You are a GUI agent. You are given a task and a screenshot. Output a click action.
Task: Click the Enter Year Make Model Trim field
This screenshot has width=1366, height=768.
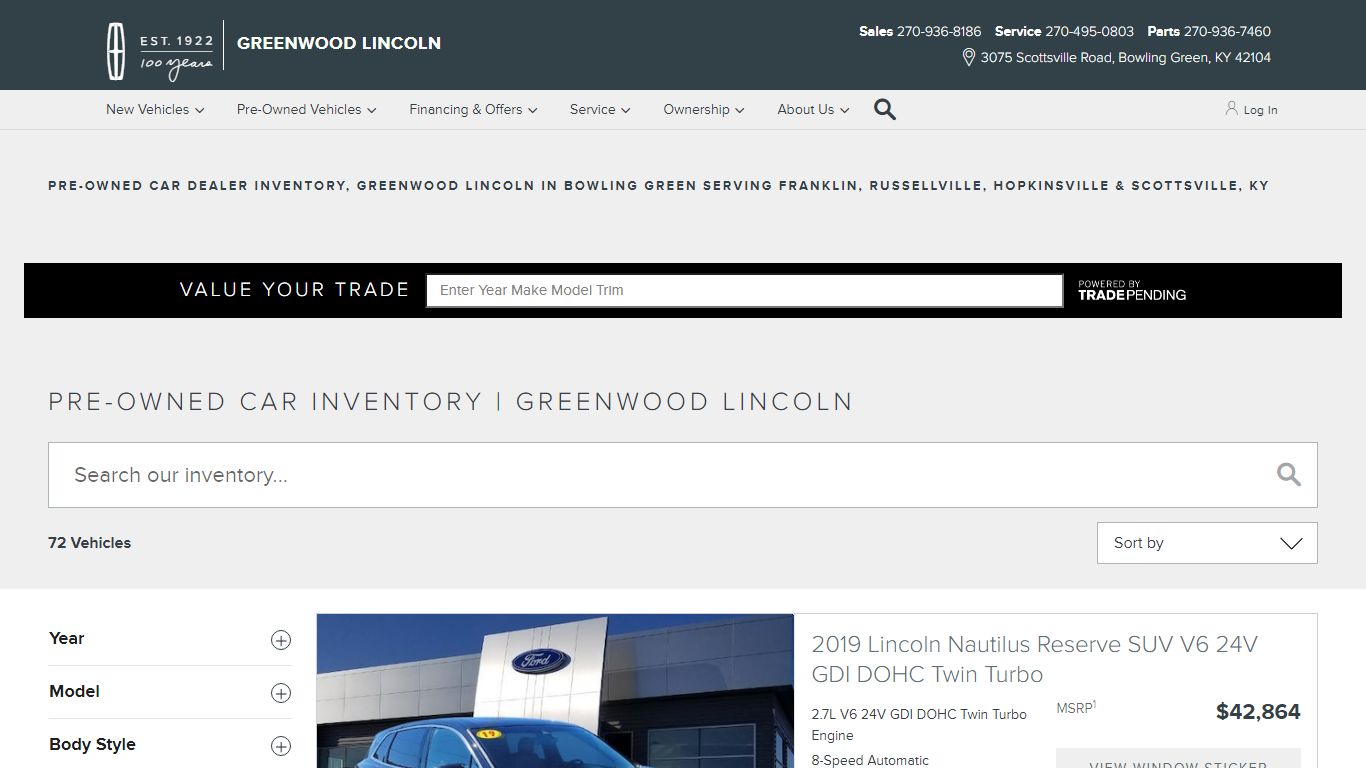pyautogui.click(x=744, y=290)
